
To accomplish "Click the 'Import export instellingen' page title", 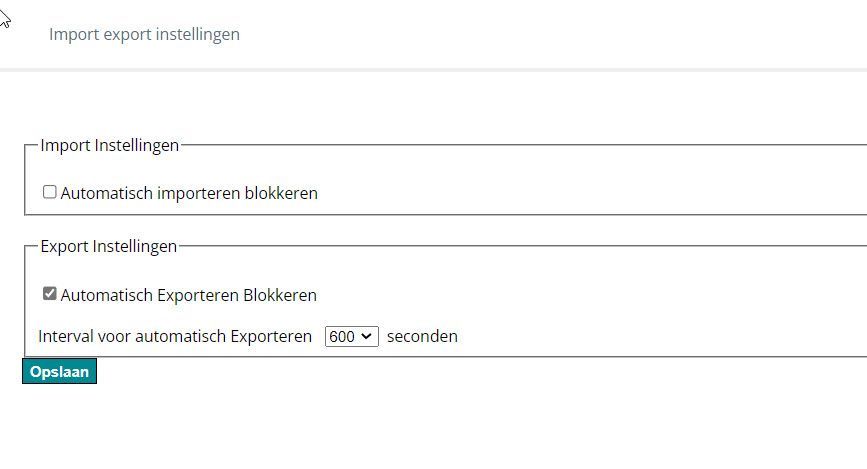I will point(144,34).
